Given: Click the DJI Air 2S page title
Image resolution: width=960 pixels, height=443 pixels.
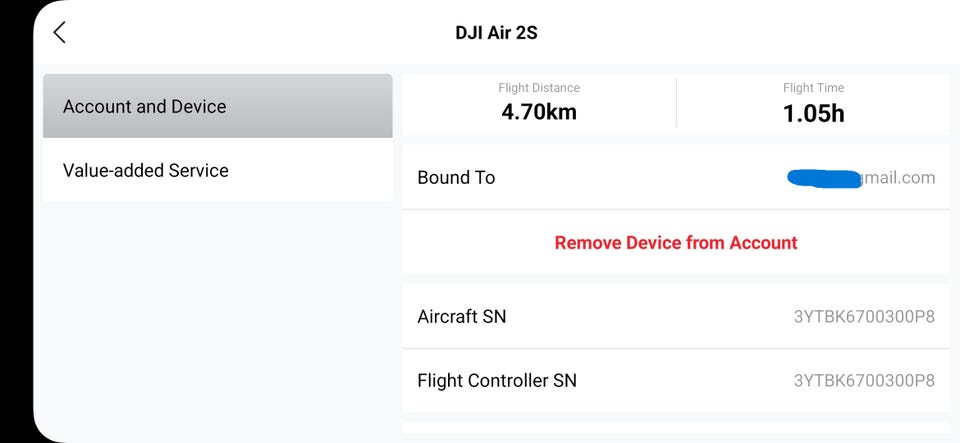Looking at the screenshot, I should [x=496, y=32].
